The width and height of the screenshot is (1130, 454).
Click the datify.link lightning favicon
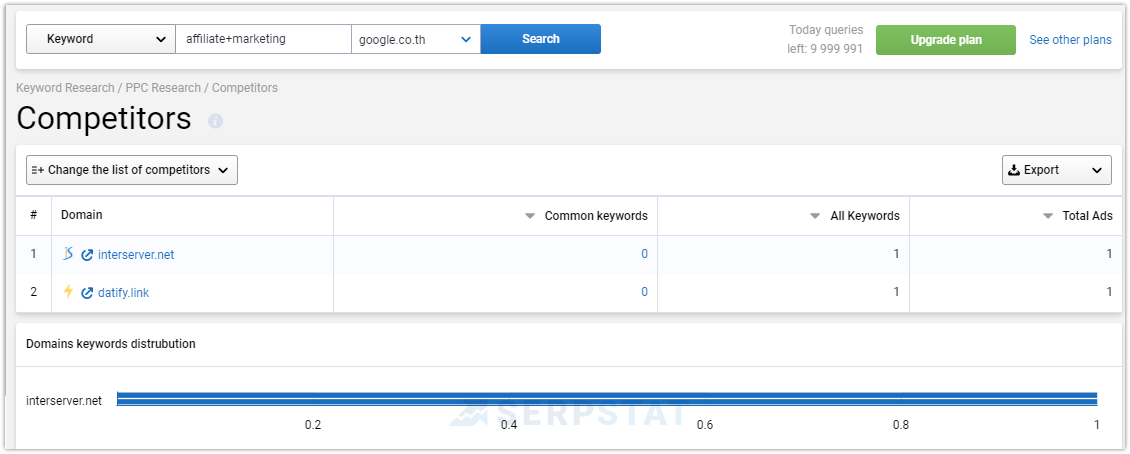pyautogui.click(x=68, y=292)
